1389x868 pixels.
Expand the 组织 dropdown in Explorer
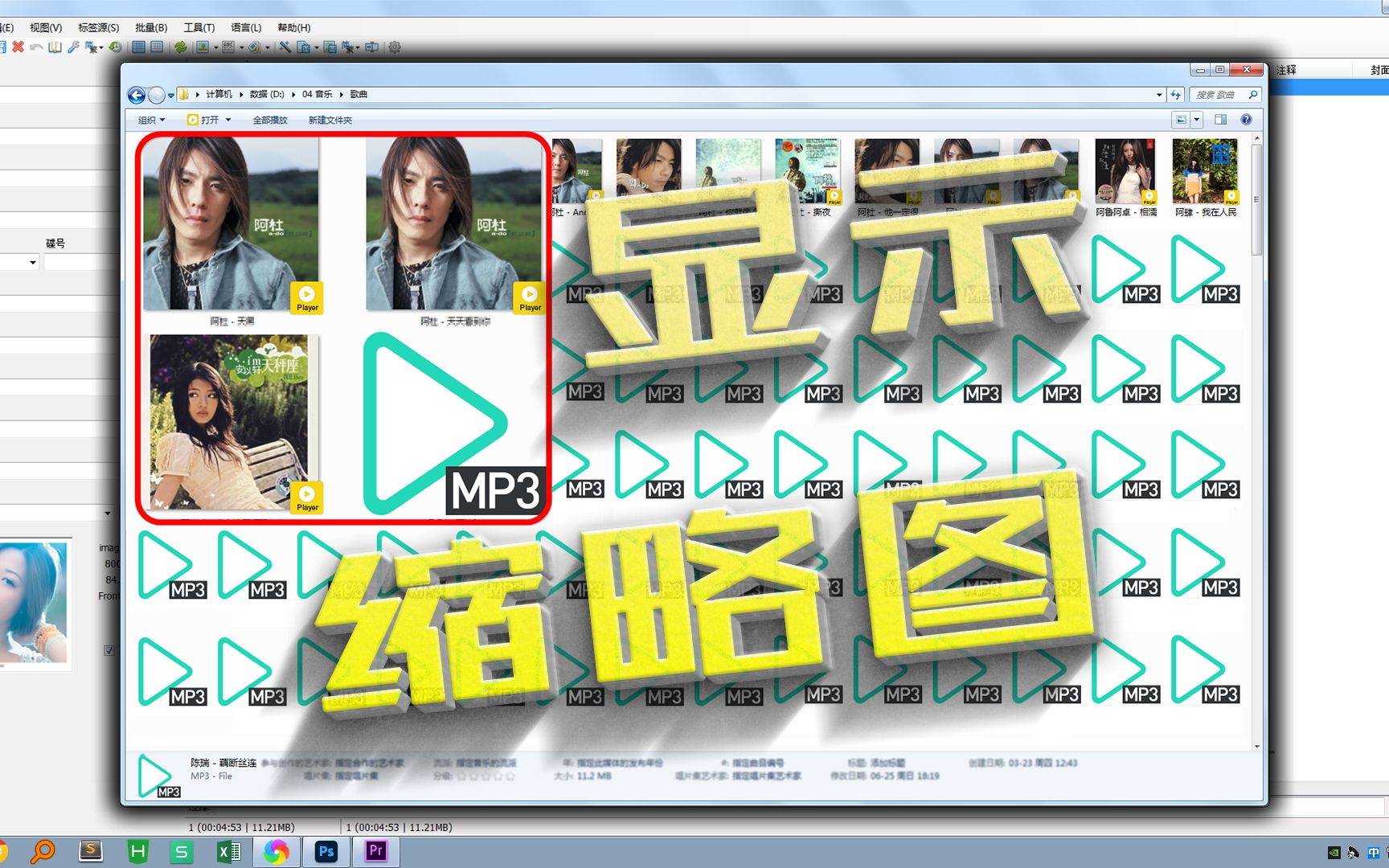pos(151,120)
